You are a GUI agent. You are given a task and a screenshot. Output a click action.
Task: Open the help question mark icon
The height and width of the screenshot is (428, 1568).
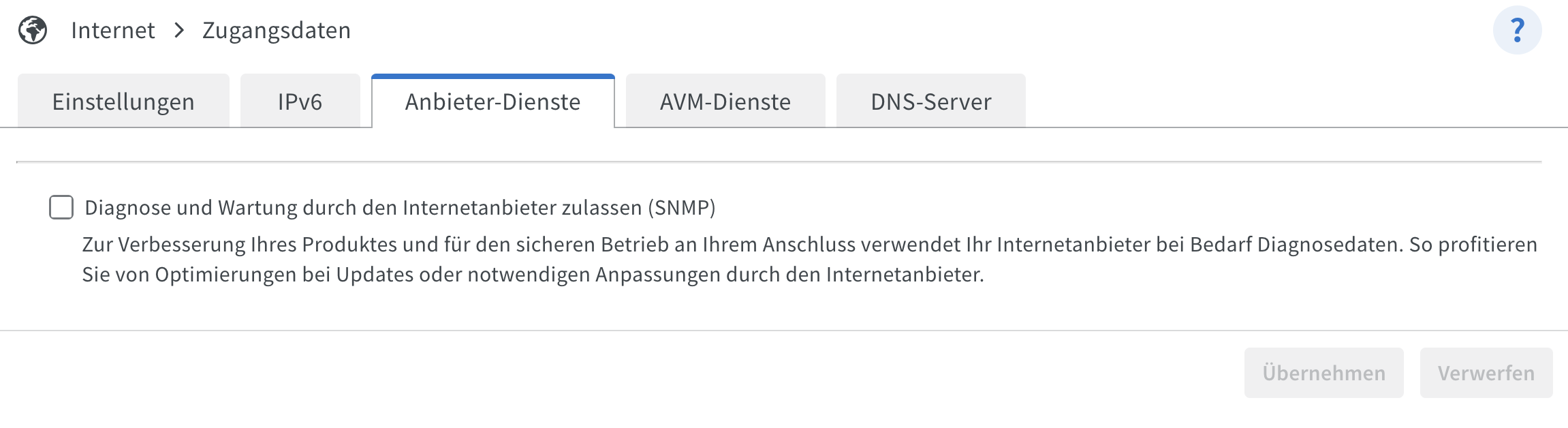point(1517,31)
